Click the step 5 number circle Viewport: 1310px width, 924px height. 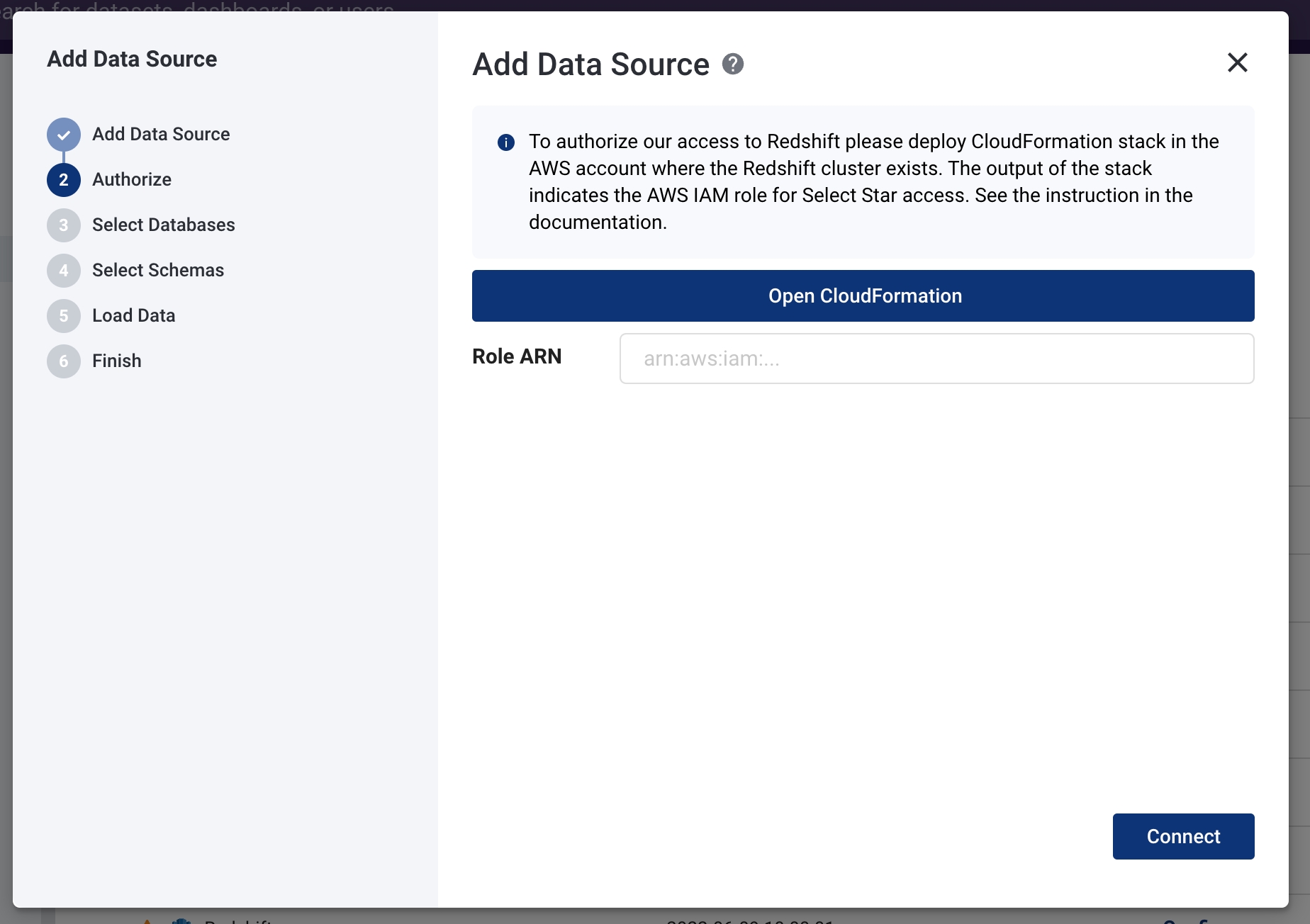[64, 316]
